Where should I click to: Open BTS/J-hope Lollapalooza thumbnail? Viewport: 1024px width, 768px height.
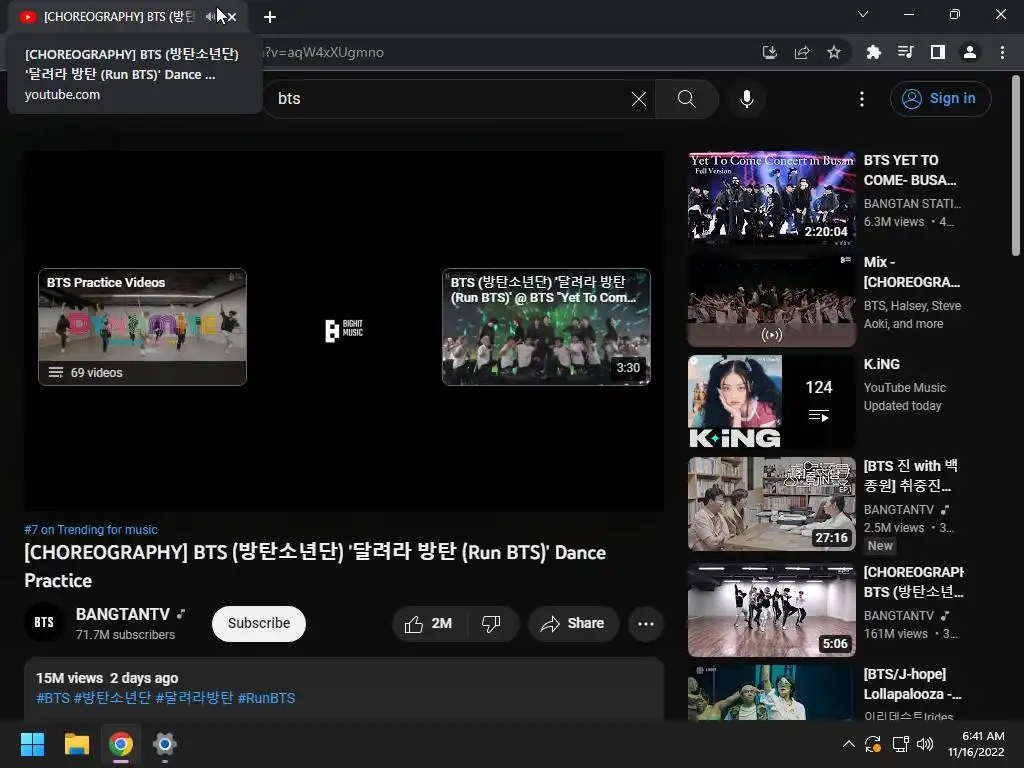click(771, 693)
